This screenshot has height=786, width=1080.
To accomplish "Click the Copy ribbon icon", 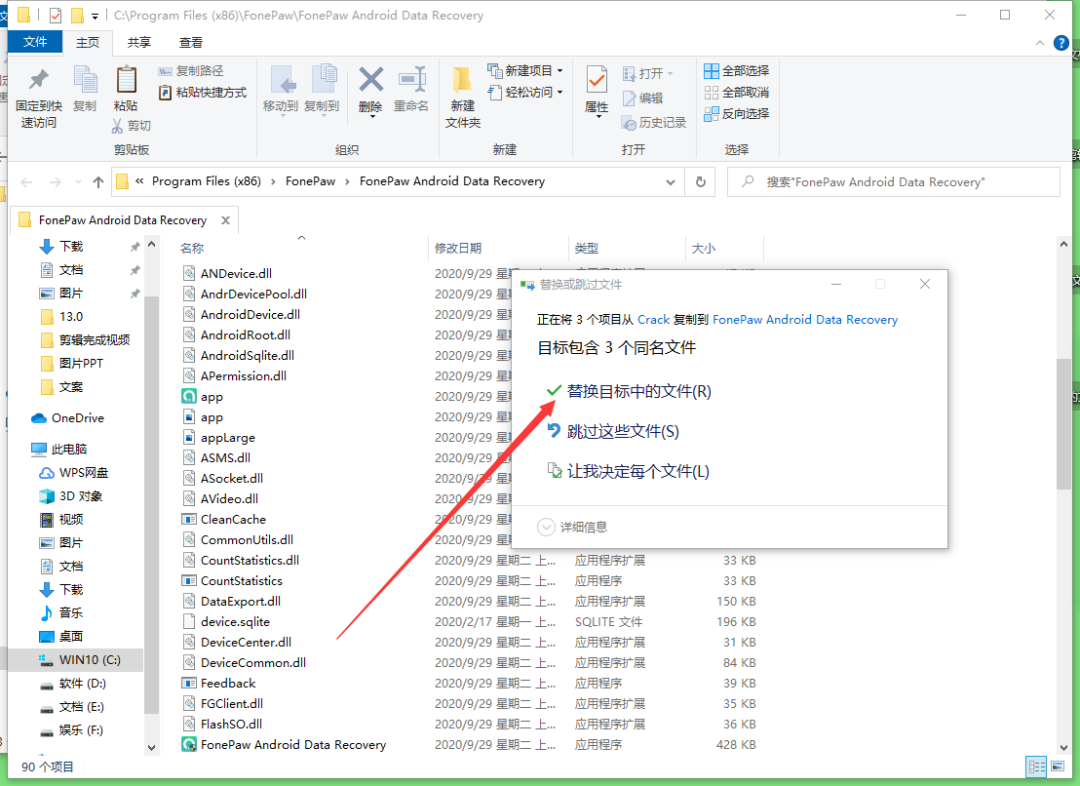I will tap(85, 89).
